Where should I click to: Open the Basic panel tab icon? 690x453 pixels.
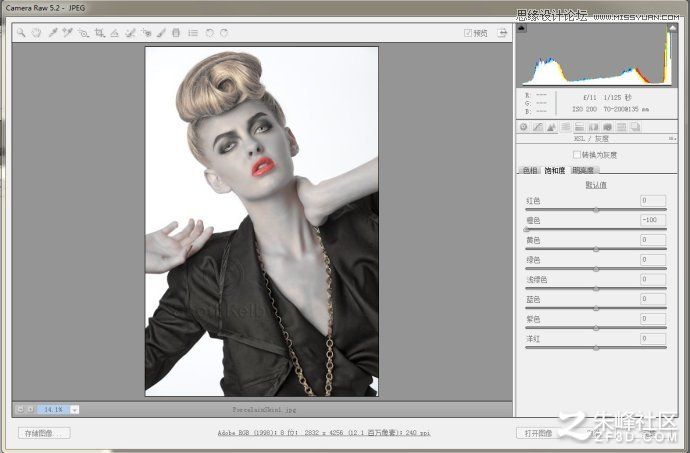coord(524,127)
